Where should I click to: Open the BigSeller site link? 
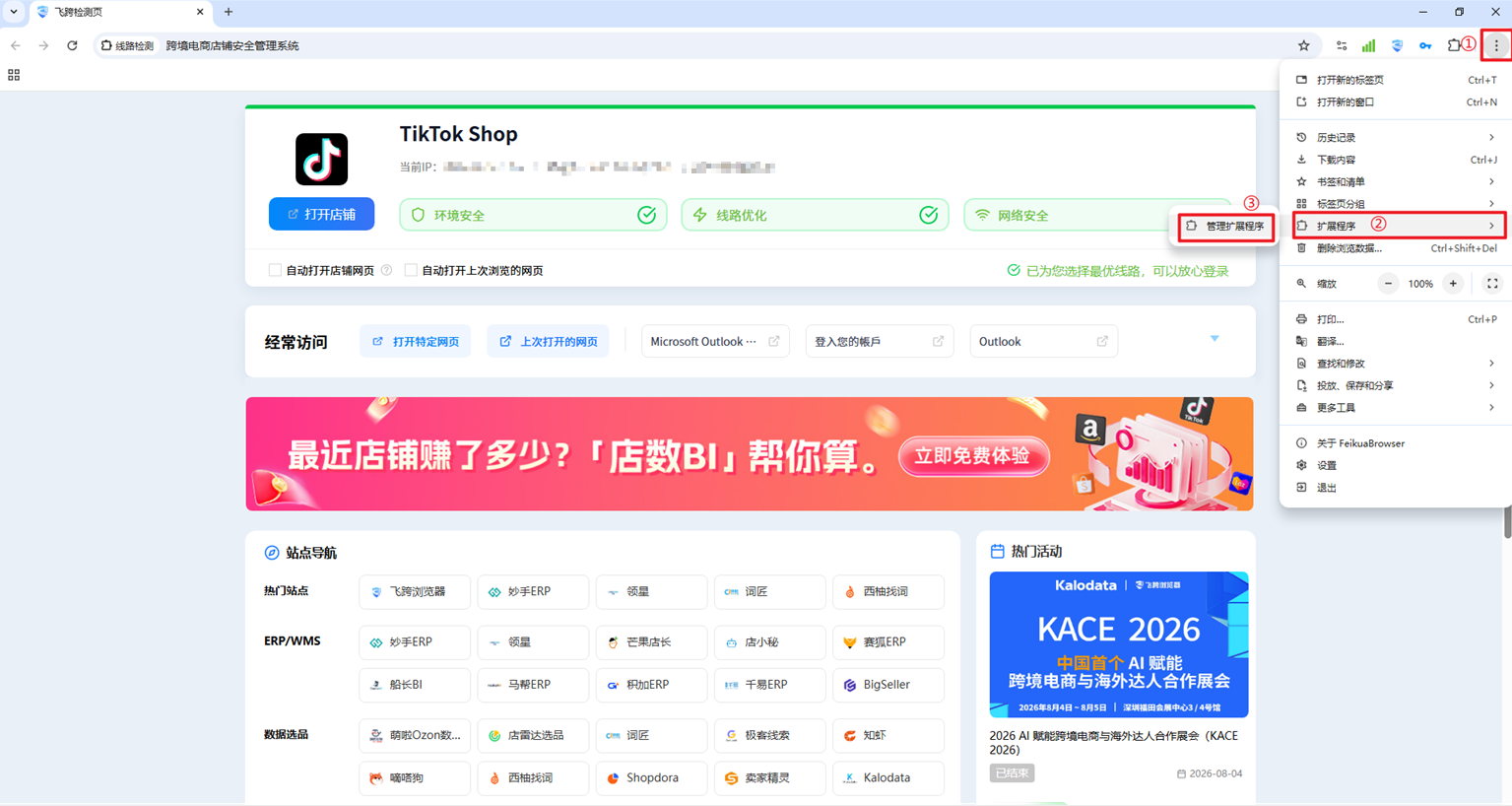tap(887, 685)
